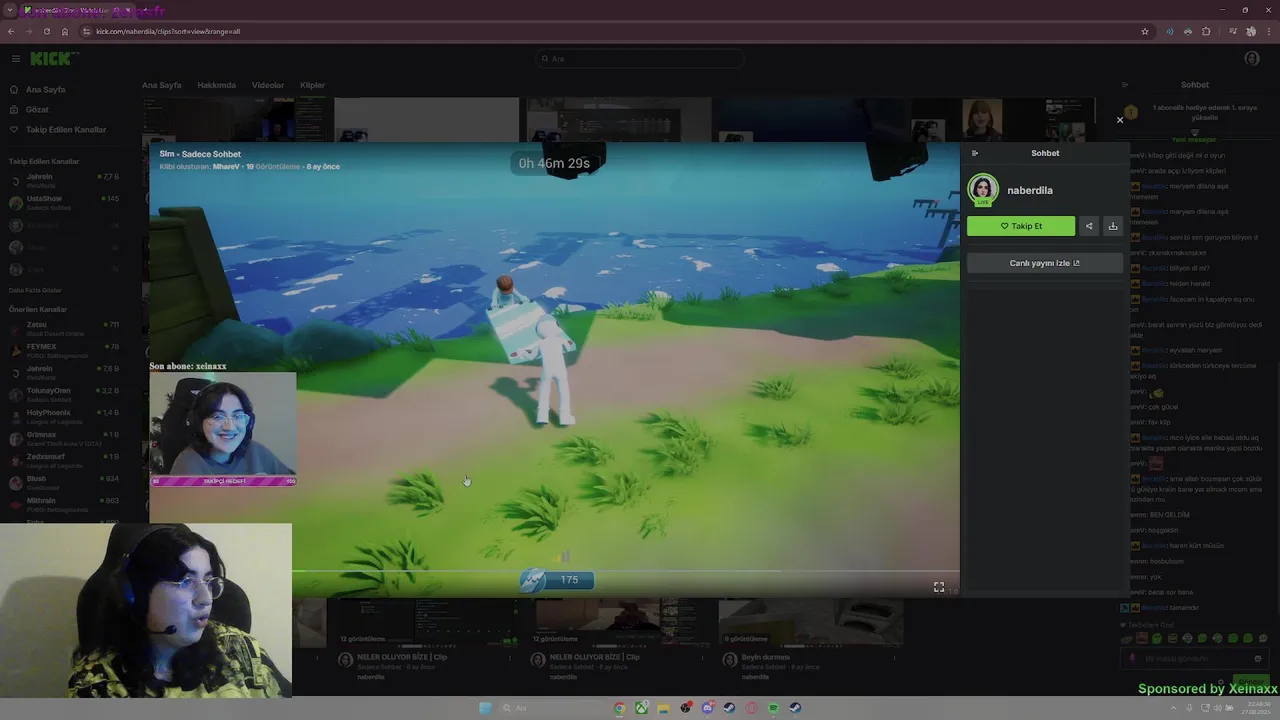1280x720 pixels.
Task: Collapse chat panel in clip popup
Action: (975, 153)
